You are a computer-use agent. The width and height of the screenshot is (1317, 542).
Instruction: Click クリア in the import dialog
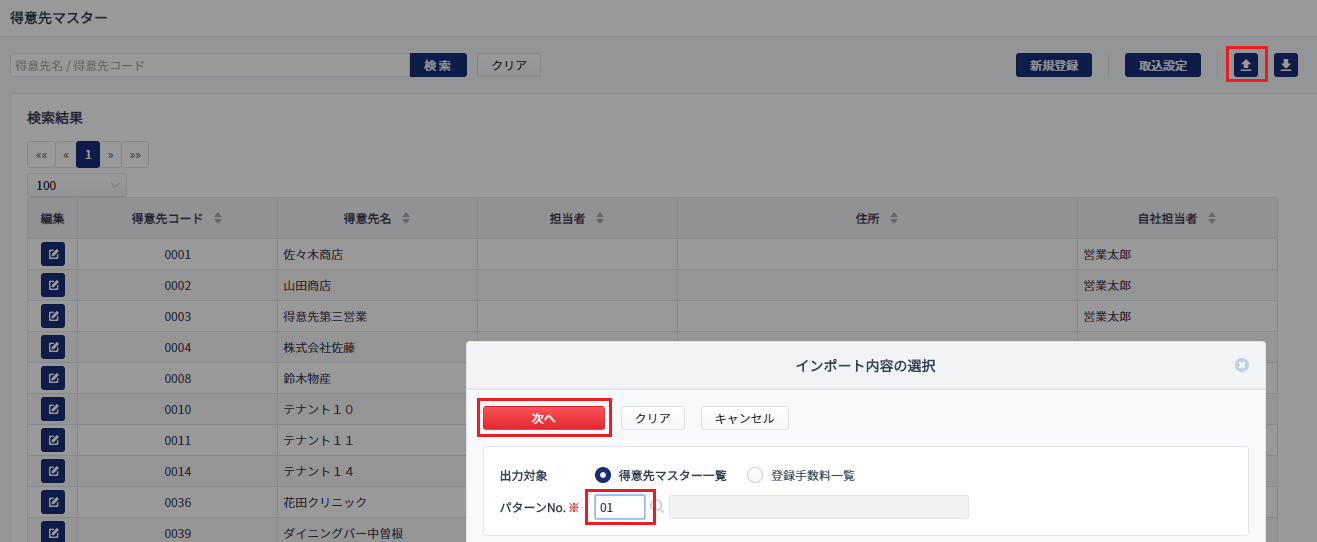(653, 418)
